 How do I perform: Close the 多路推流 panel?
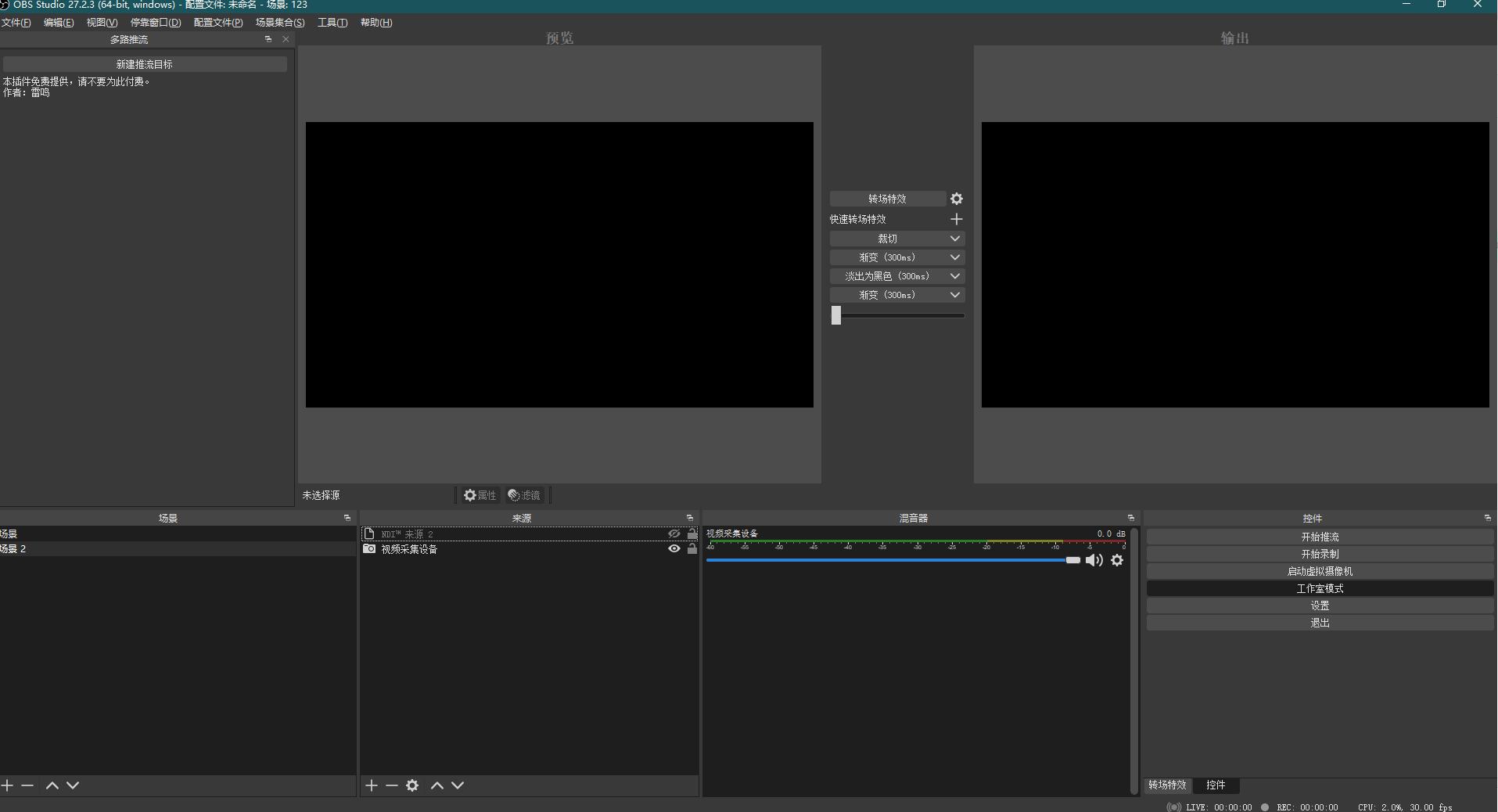(x=286, y=39)
